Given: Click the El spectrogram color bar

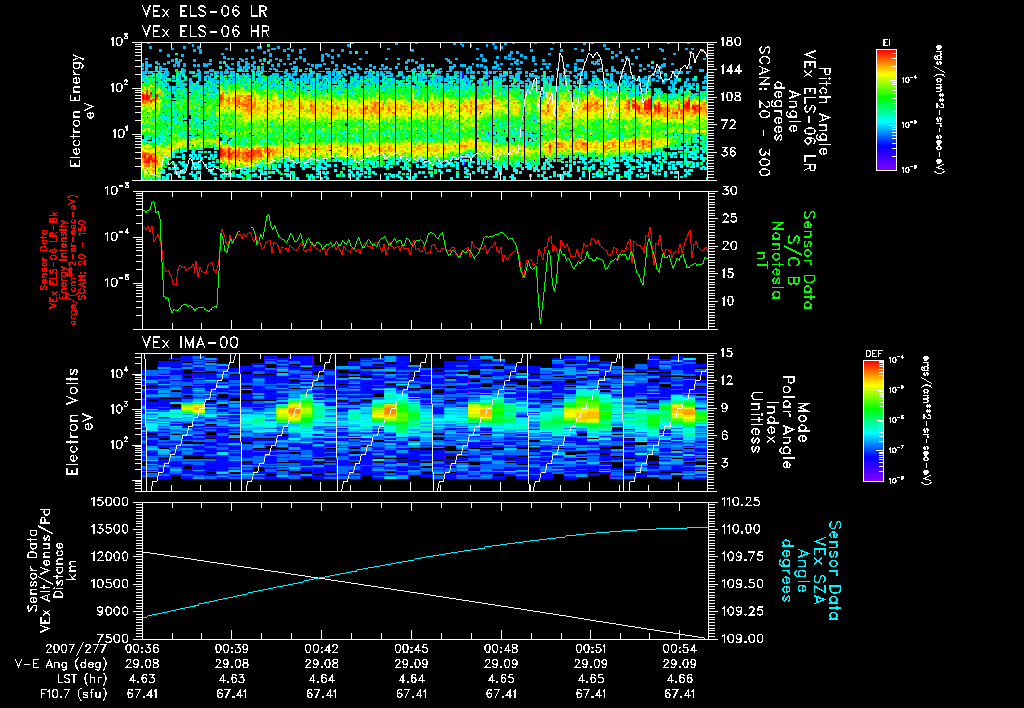Looking at the screenshot, I should tap(886, 109).
